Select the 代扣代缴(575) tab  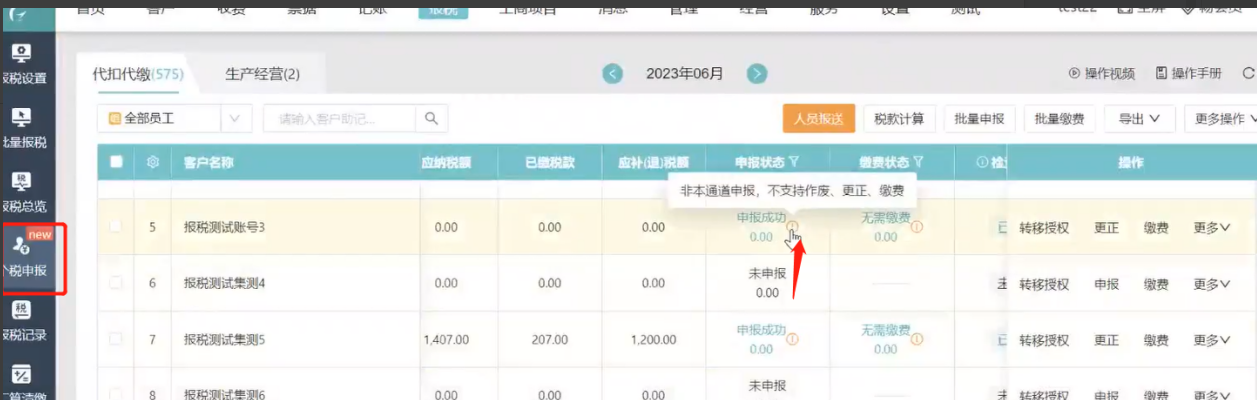pyautogui.click(x=137, y=74)
